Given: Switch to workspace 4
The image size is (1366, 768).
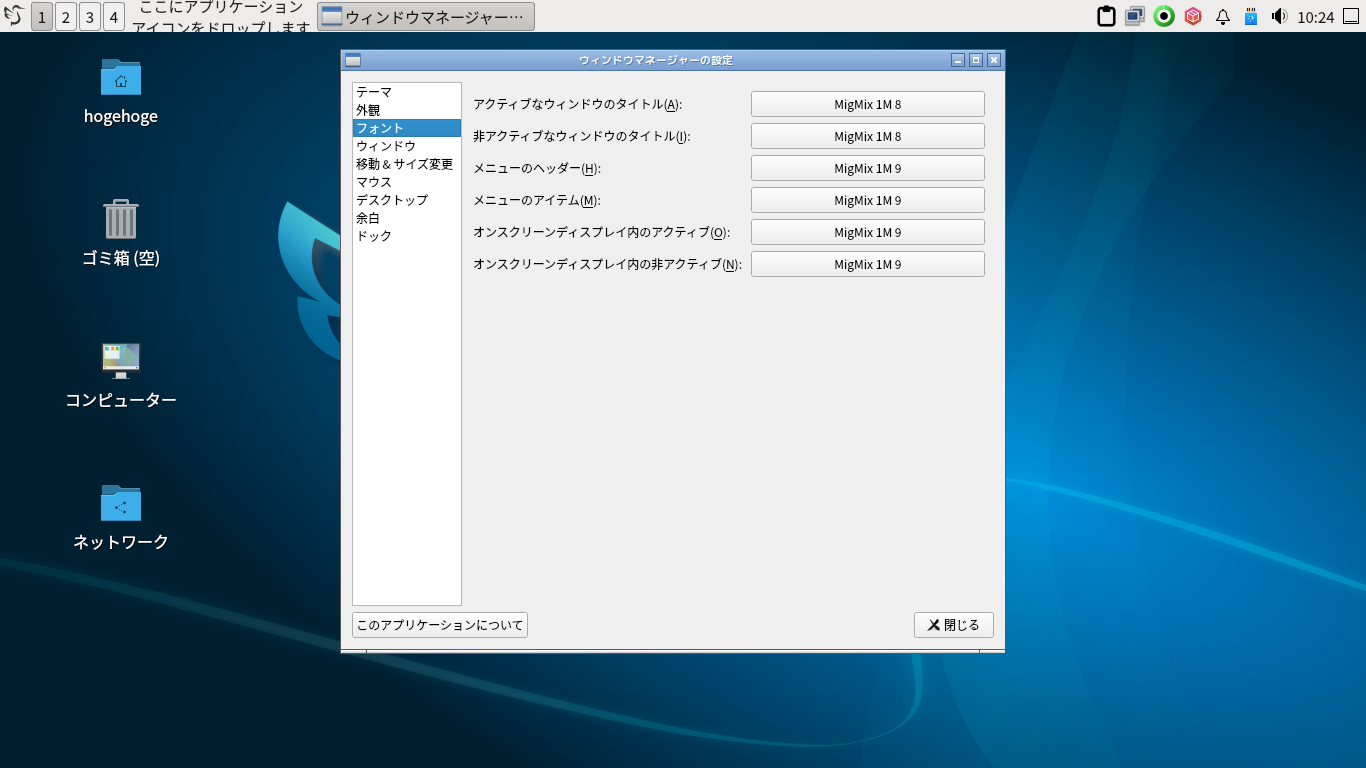Looking at the screenshot, I should (114, 16).
